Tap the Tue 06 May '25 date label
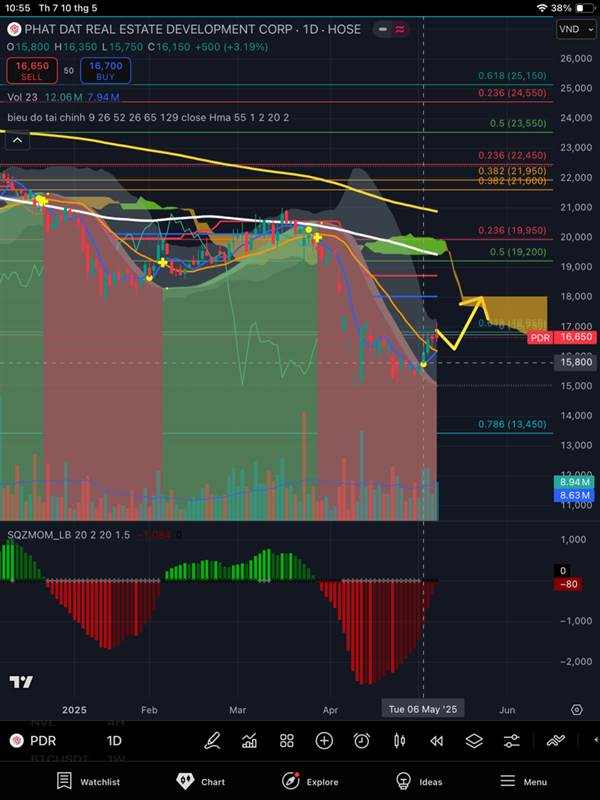 [423, 709]
